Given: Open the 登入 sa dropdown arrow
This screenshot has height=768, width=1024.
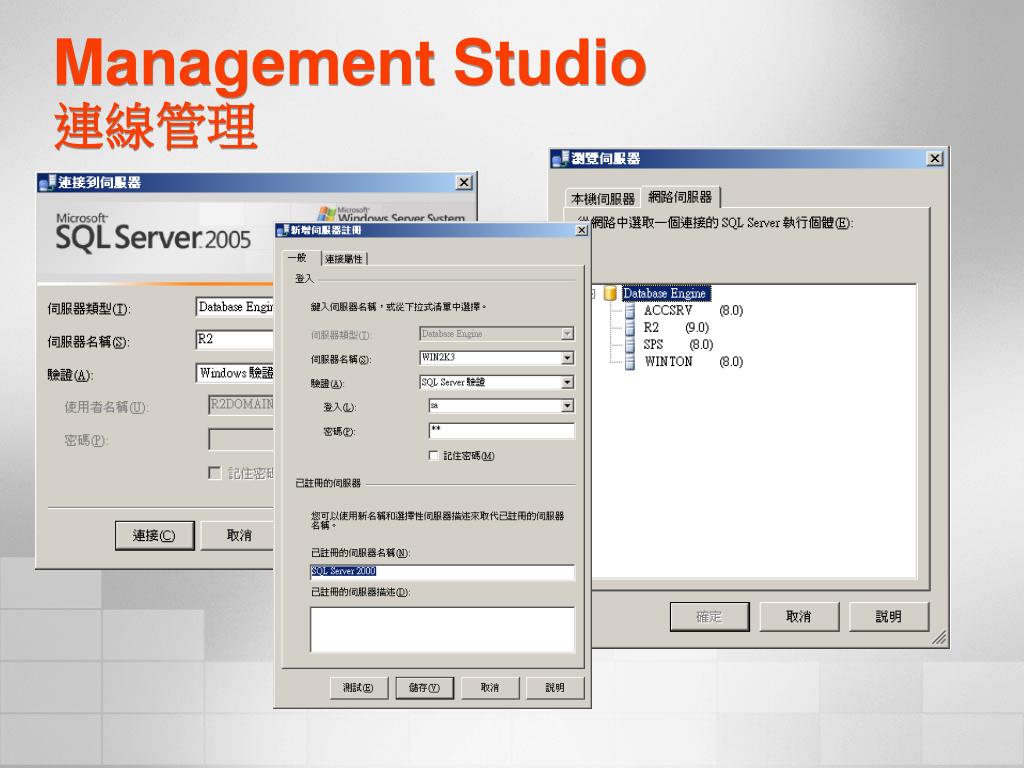Looking at the screenshot, I should click(x=568, y=406).
